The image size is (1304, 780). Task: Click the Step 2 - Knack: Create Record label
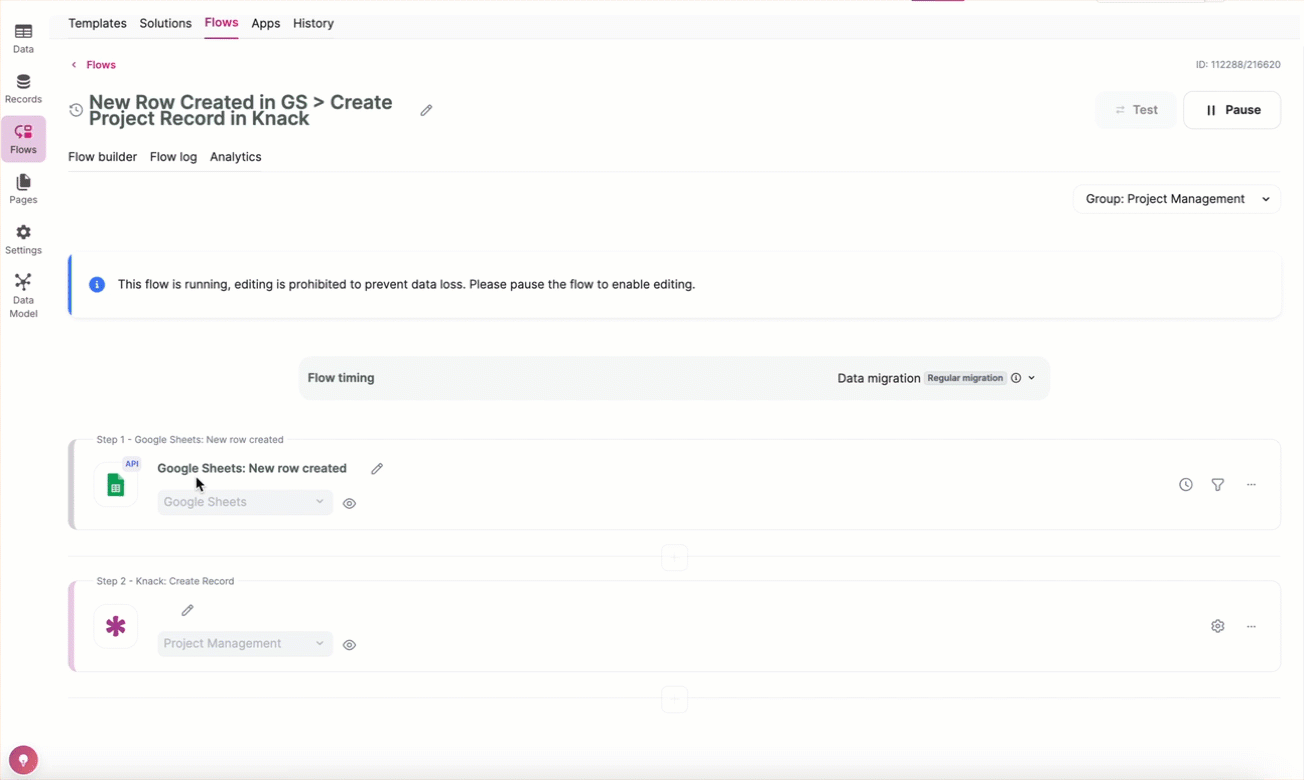click(165, 581)
